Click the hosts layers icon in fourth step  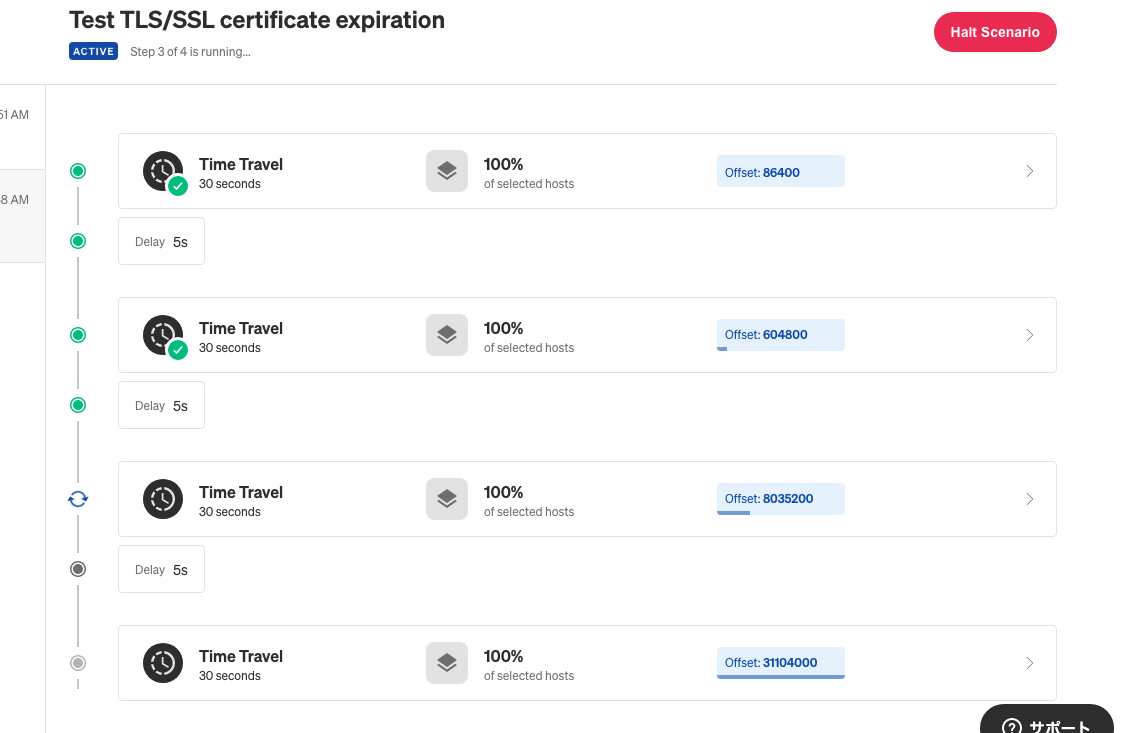click(446, 663)
